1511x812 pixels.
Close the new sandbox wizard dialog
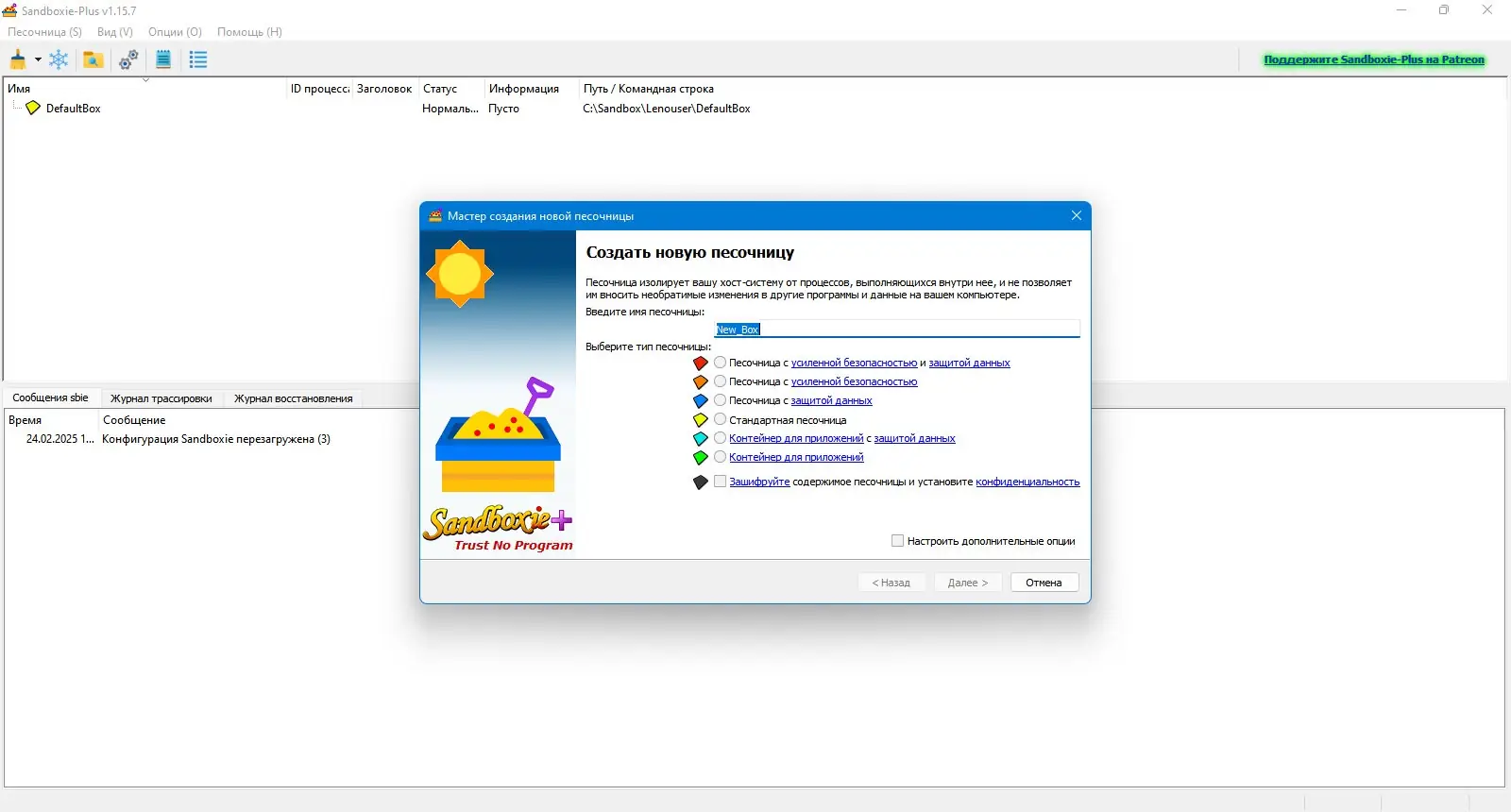tap(1077, 215)
